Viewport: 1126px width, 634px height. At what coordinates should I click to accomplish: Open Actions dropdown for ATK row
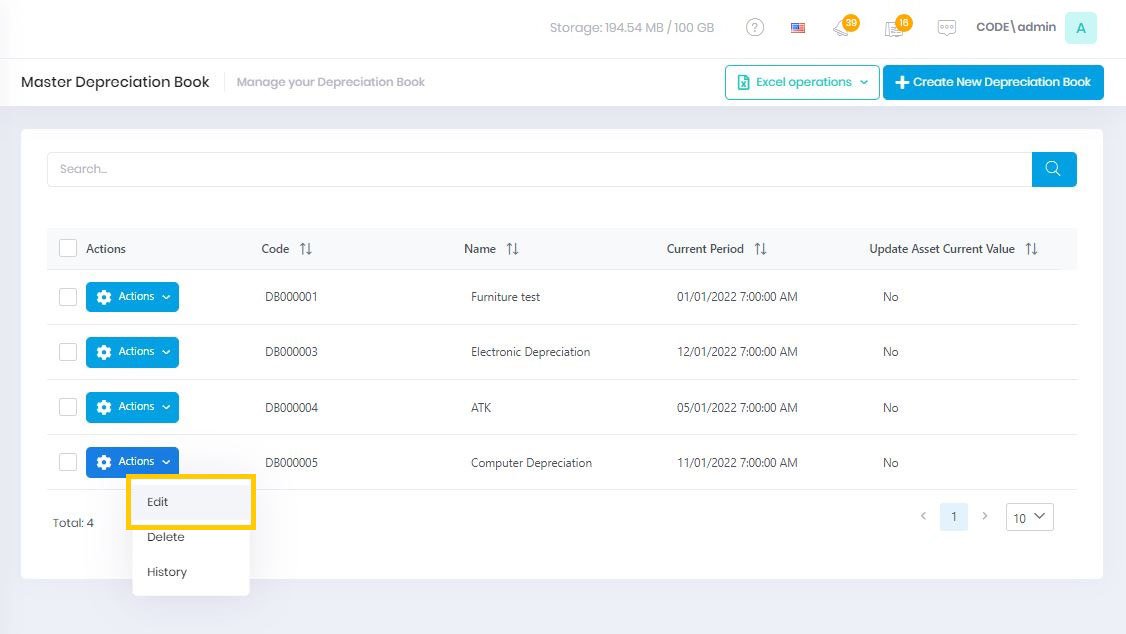pos(132,407)
